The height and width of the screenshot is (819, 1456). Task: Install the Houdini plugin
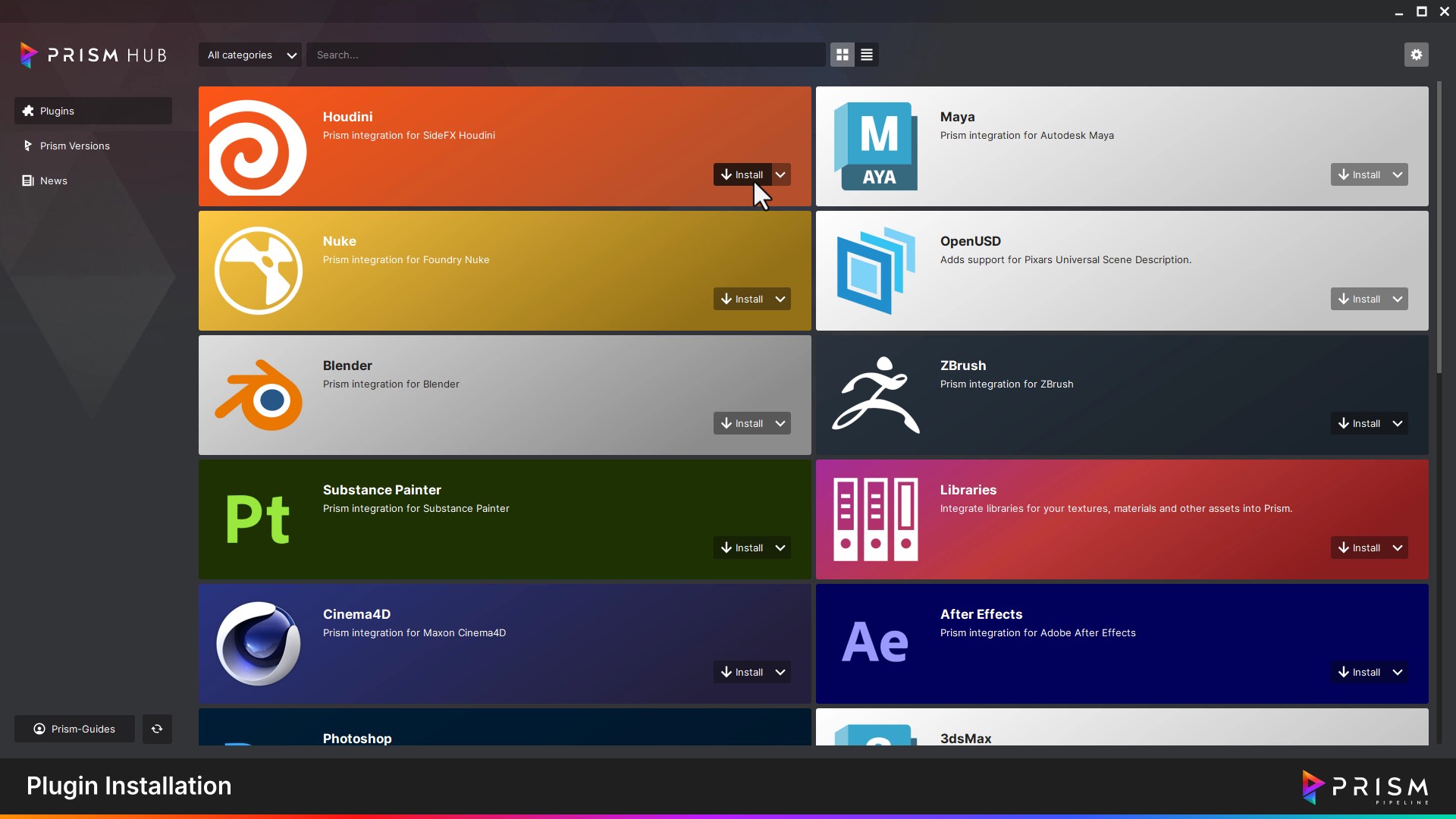[742, 174]
